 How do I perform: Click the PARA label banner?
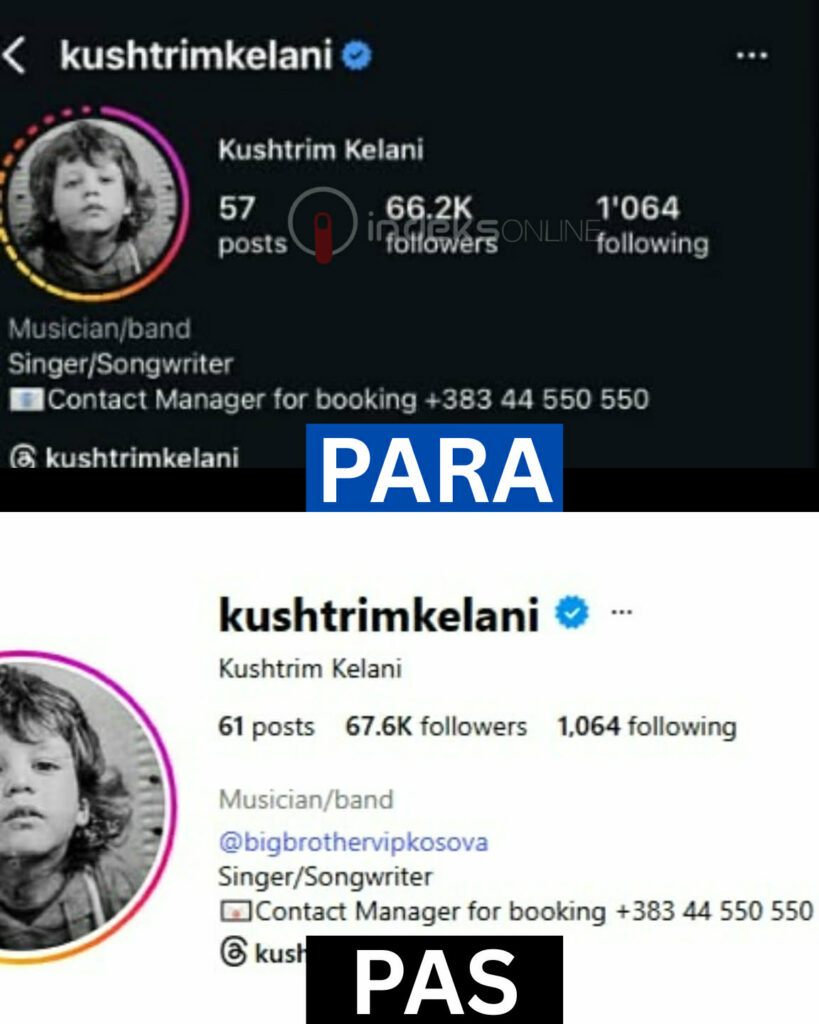click(434, 468)
